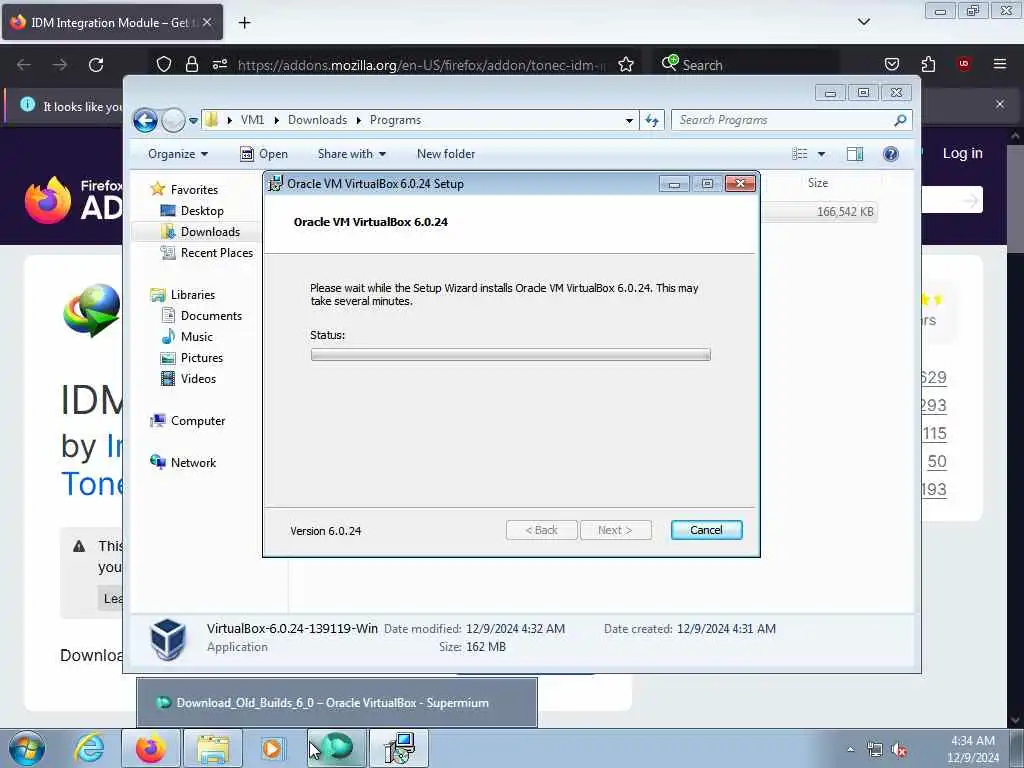Click the Log in link

point(962,153)
